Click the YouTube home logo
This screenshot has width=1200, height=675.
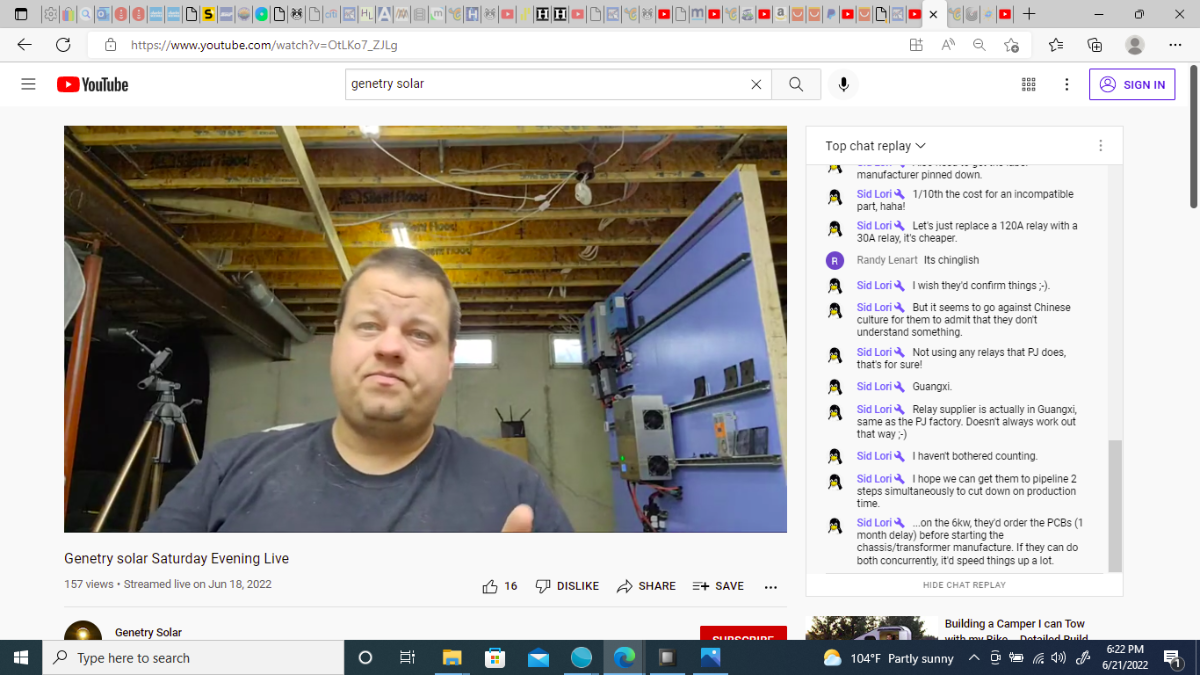pyautogui.click(x=93, y=85)
